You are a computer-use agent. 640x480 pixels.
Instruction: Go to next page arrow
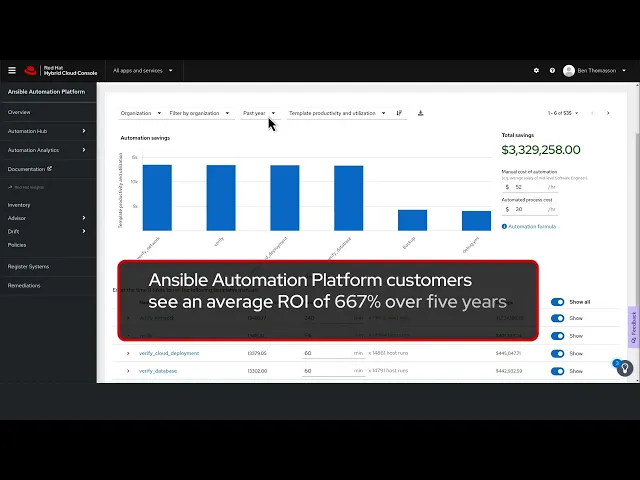click(x=608, y=113)
